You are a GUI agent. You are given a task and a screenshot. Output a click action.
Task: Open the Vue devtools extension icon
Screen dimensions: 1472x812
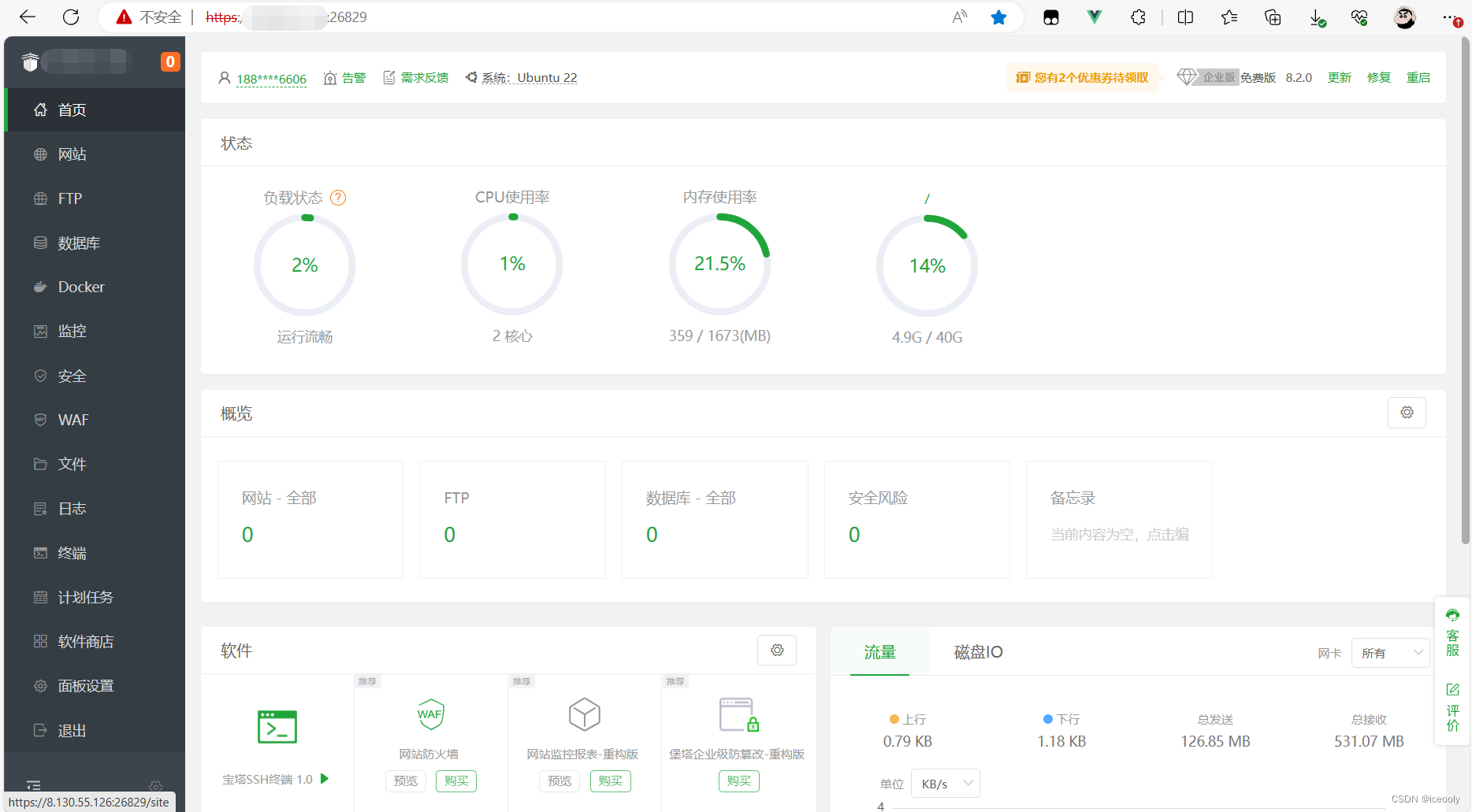click(x=1095, y=17)
